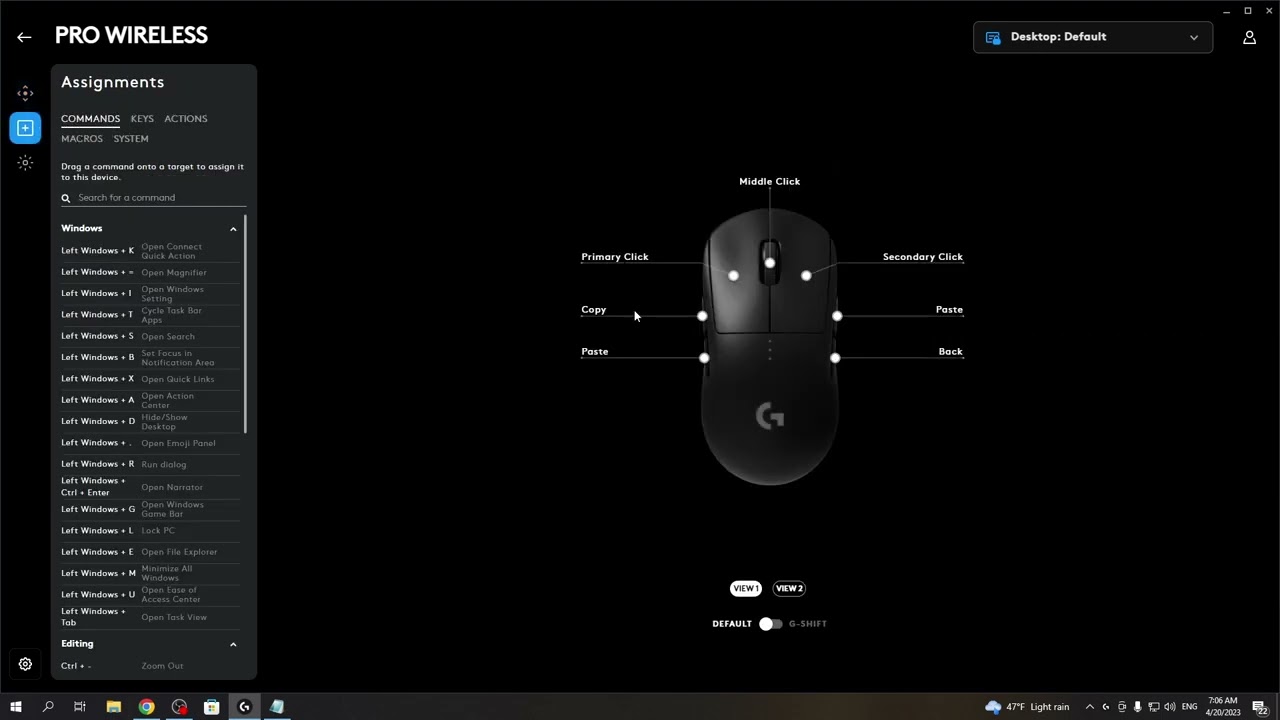Click the volume icon in system tray

coord(1170,707)
